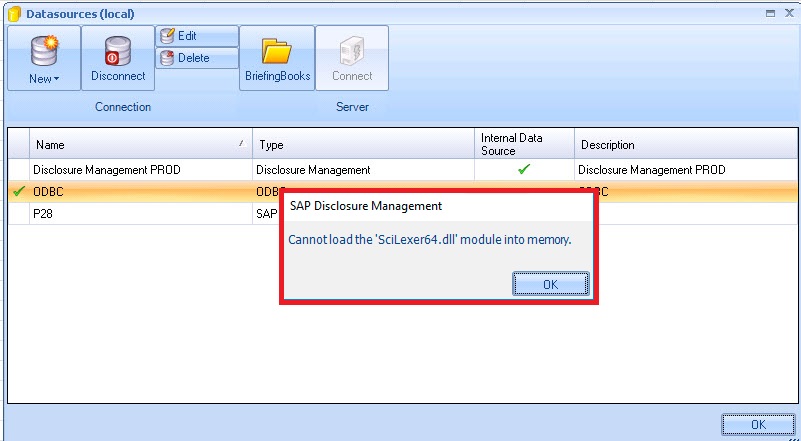
Task: Click the Delete connection button
Action: (x=197, y=58)
